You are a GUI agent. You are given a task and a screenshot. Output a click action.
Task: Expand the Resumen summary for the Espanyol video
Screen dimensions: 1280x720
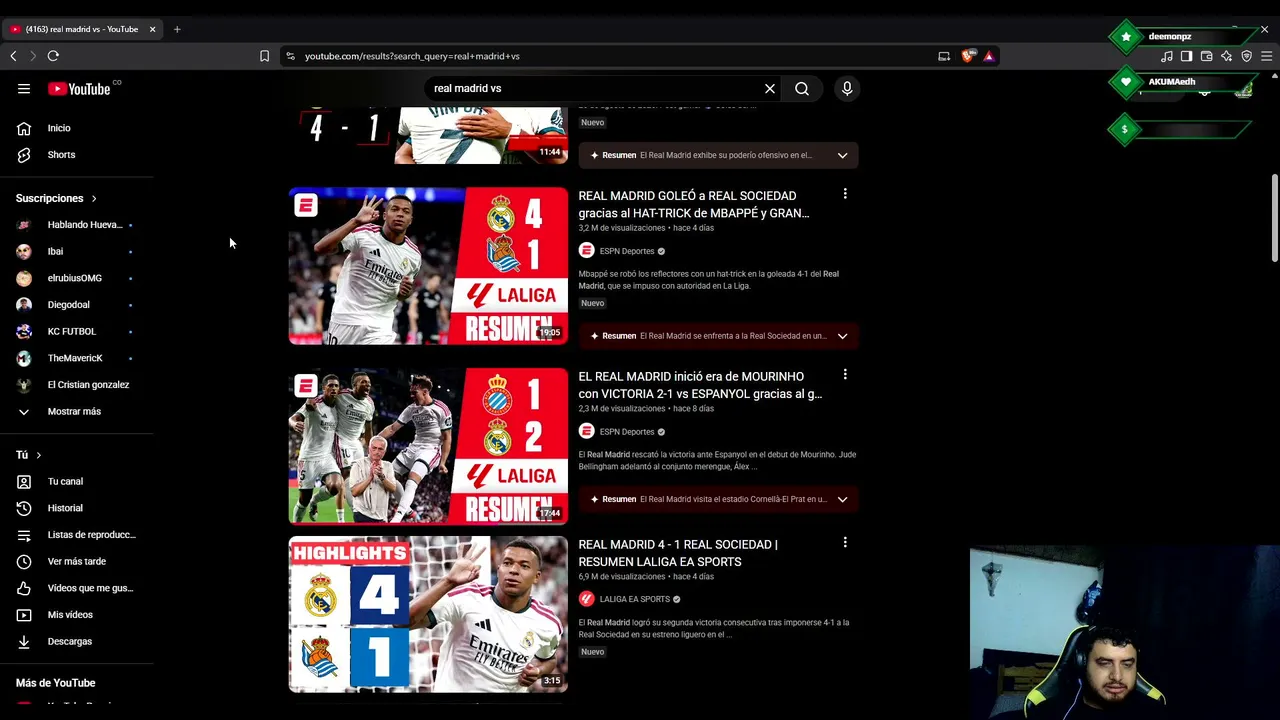(x=718, y=499)
